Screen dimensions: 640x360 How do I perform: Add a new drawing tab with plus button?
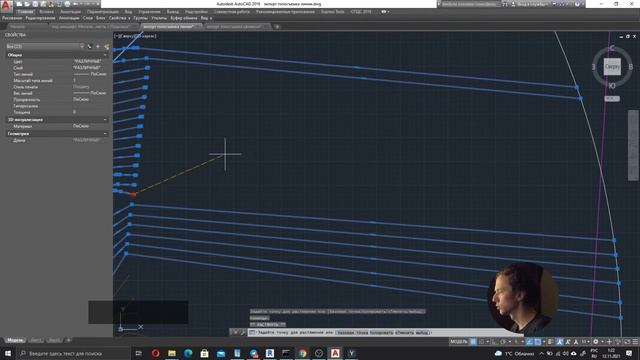(x=277, y=27)
